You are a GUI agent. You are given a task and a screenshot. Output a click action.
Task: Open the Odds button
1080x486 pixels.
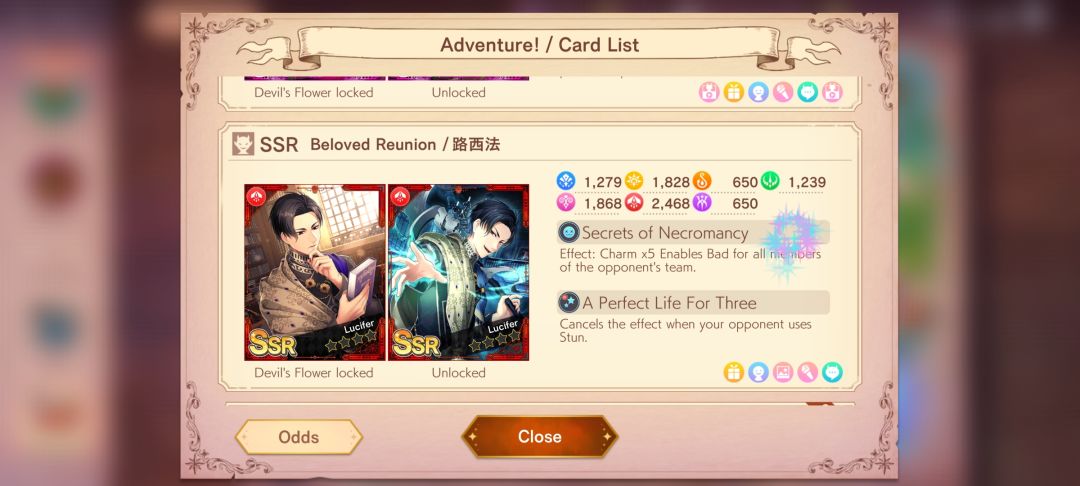[299, 436]
